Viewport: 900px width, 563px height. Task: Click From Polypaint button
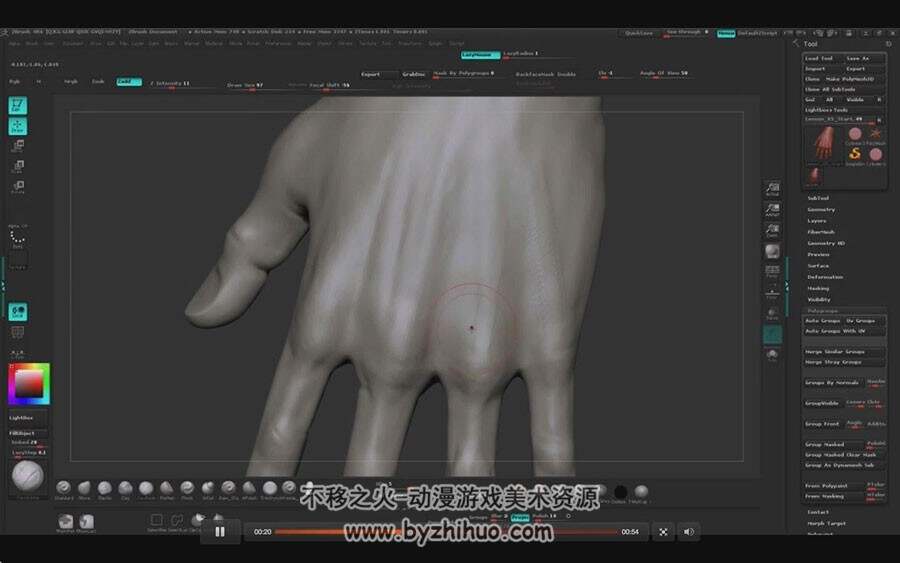833,486
